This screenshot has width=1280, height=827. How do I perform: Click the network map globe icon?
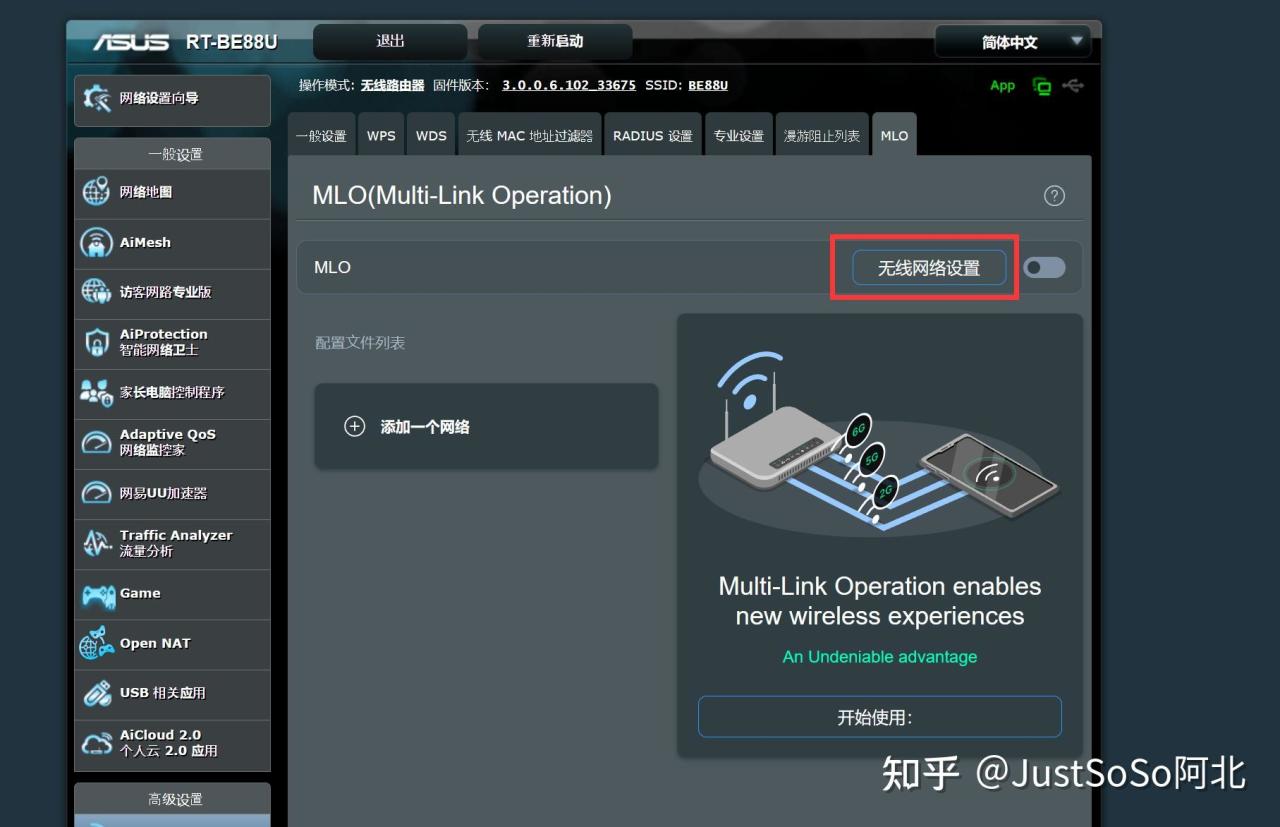96,192
